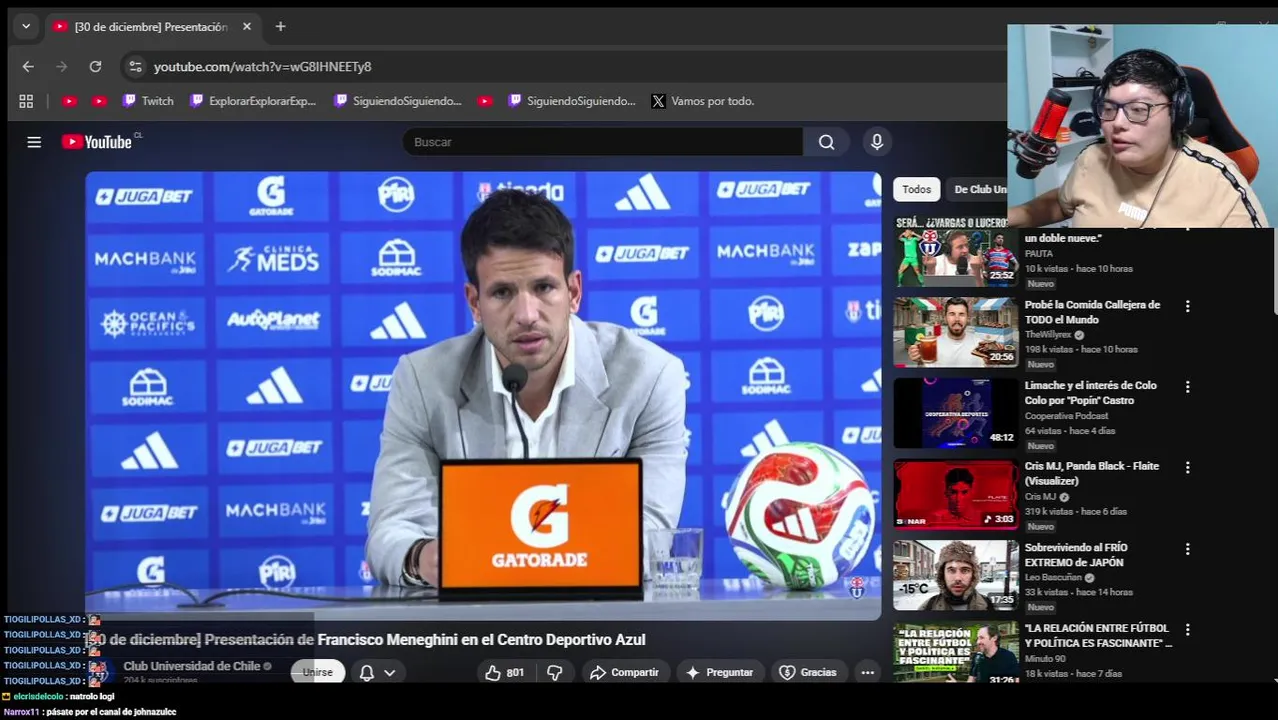Go to YouTube home logo
This screenshot has height=720, width=1278.
(97, 142)
